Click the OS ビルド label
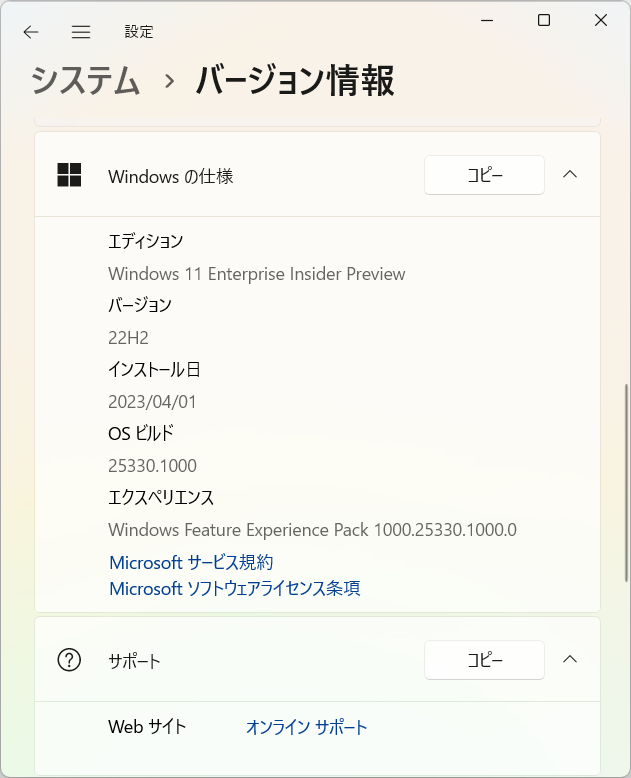 click(x=141, y=434)
